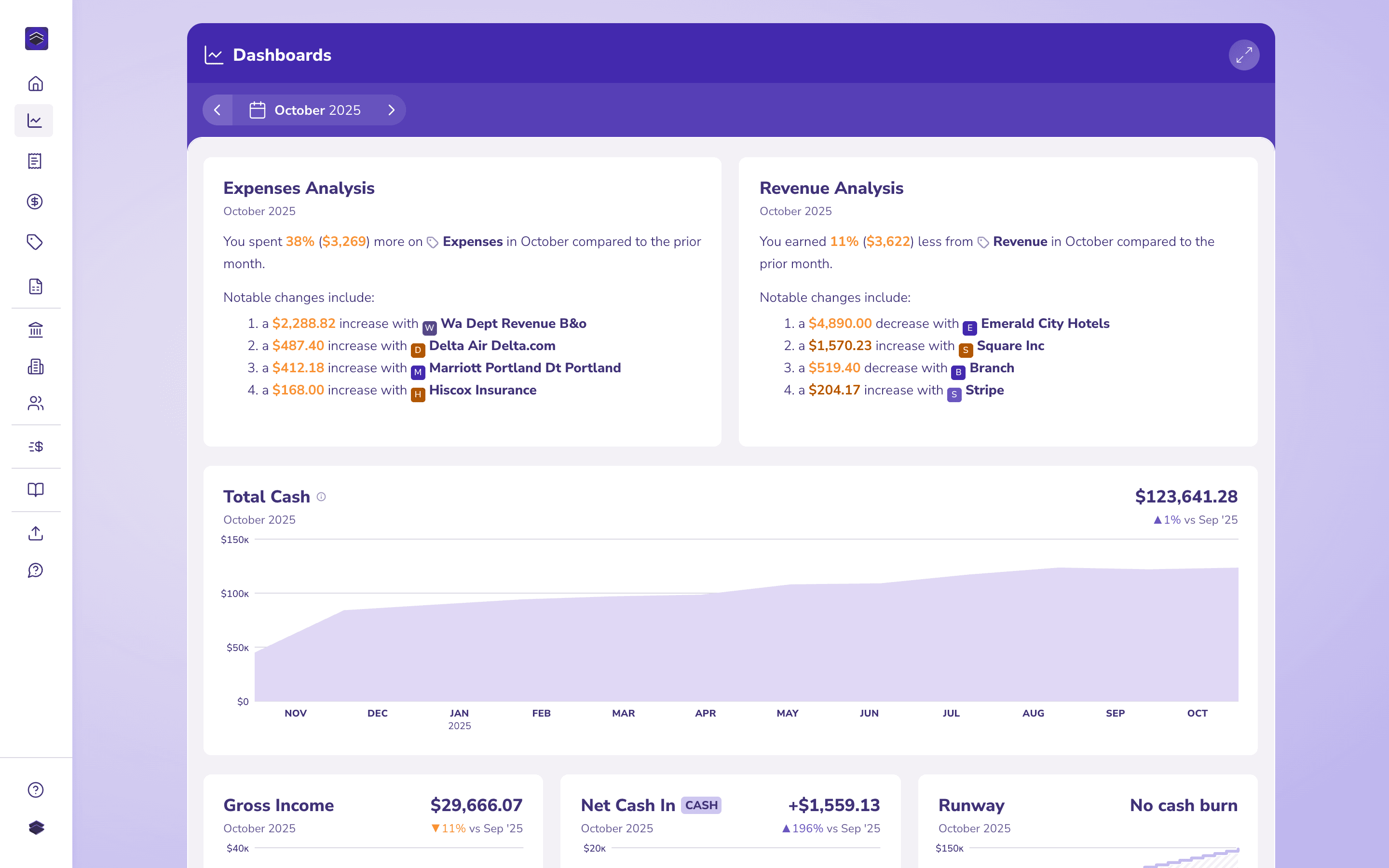Click the CASH badge on Net Cash In

(701, 805)
